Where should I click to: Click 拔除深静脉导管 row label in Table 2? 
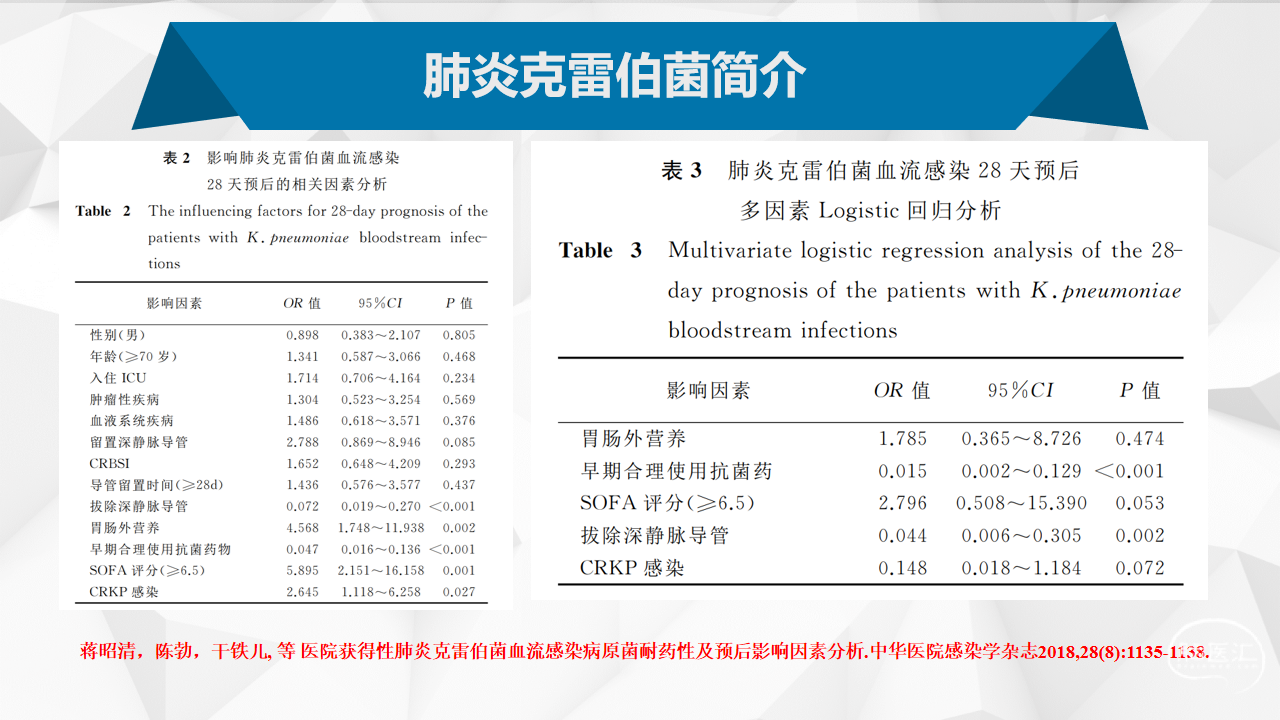click(139, 507)
